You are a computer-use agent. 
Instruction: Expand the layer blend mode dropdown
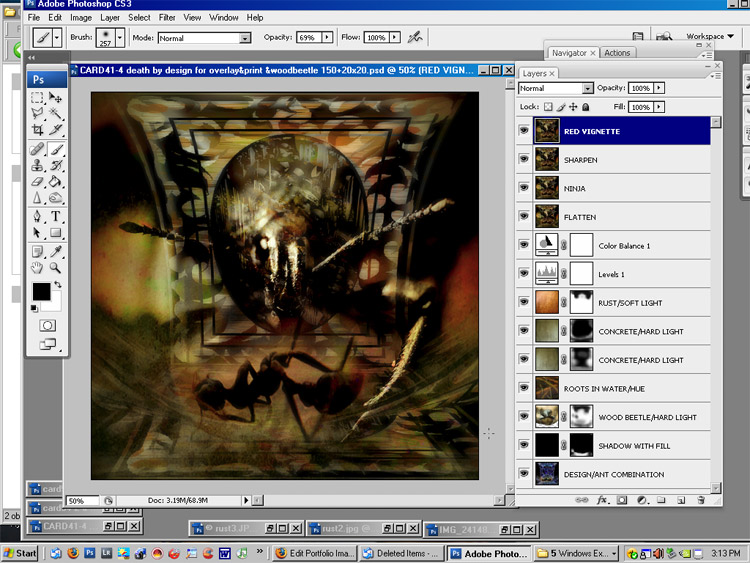coord(586,89)
